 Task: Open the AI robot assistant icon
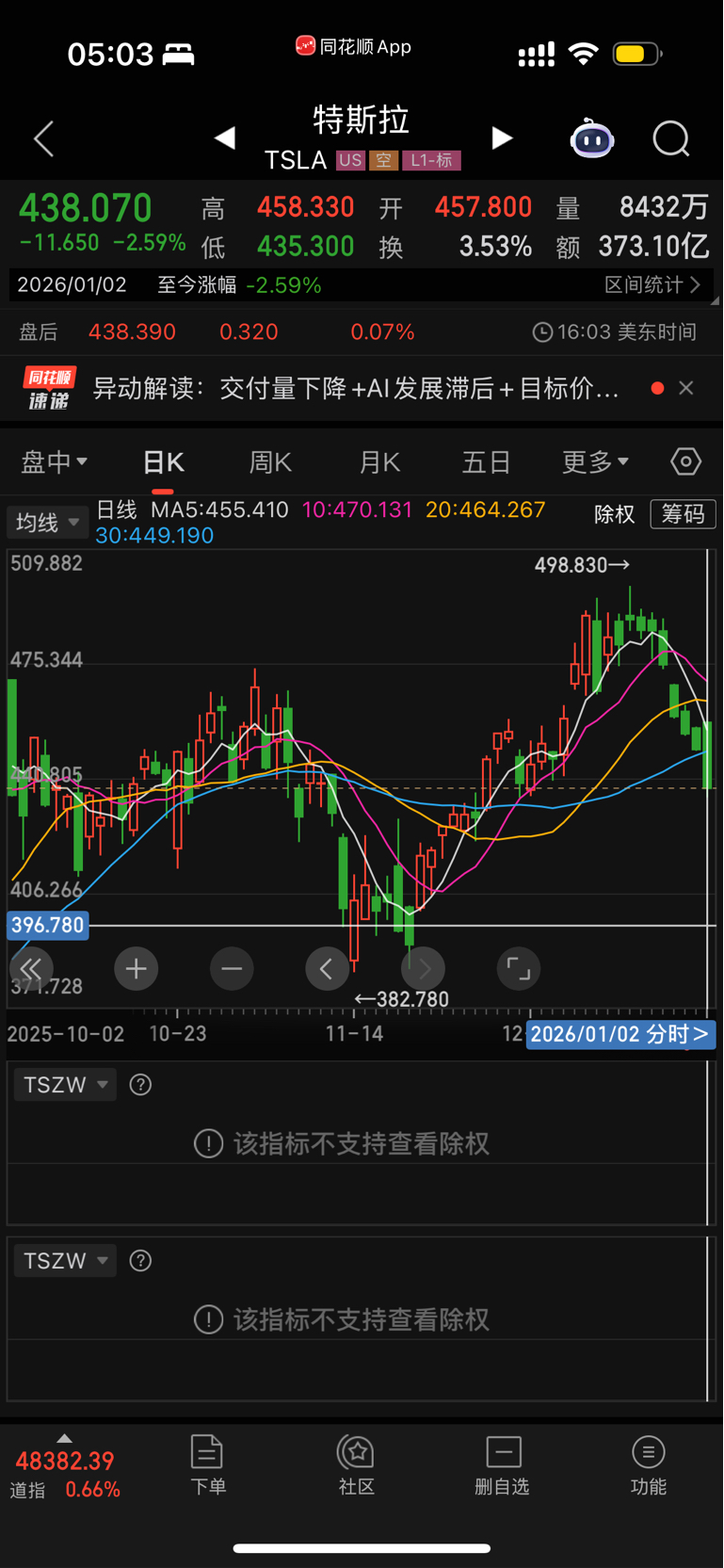(x=592, y=138)
